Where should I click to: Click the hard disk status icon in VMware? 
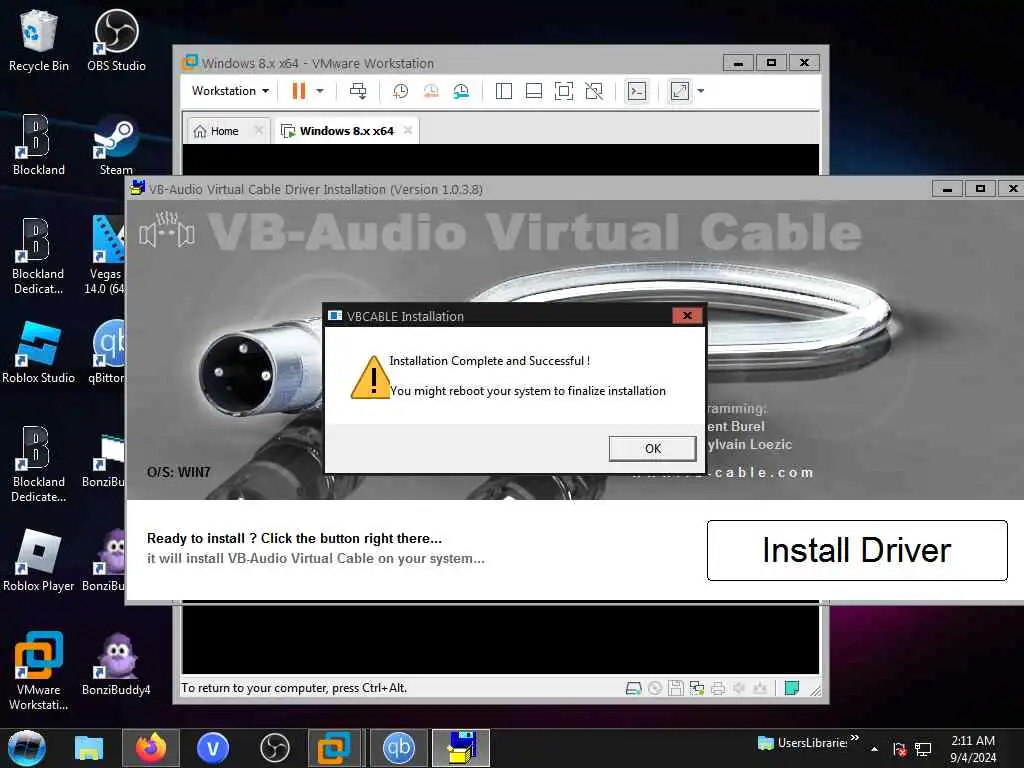[633, 688]
